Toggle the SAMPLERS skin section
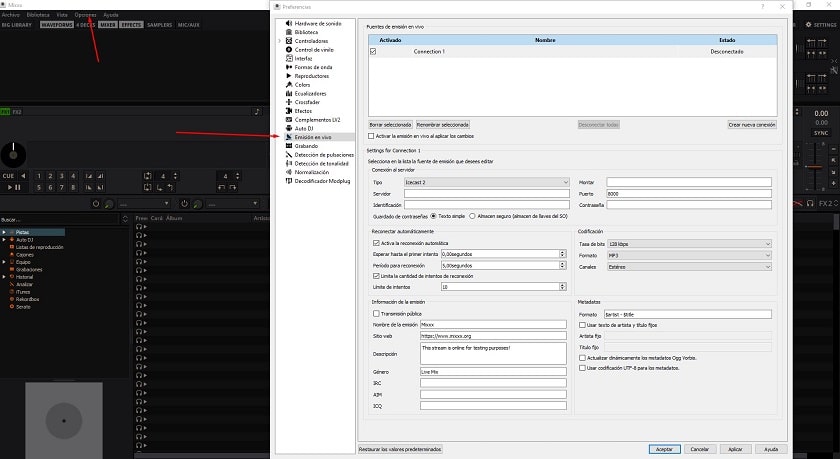 pos(160,25)
